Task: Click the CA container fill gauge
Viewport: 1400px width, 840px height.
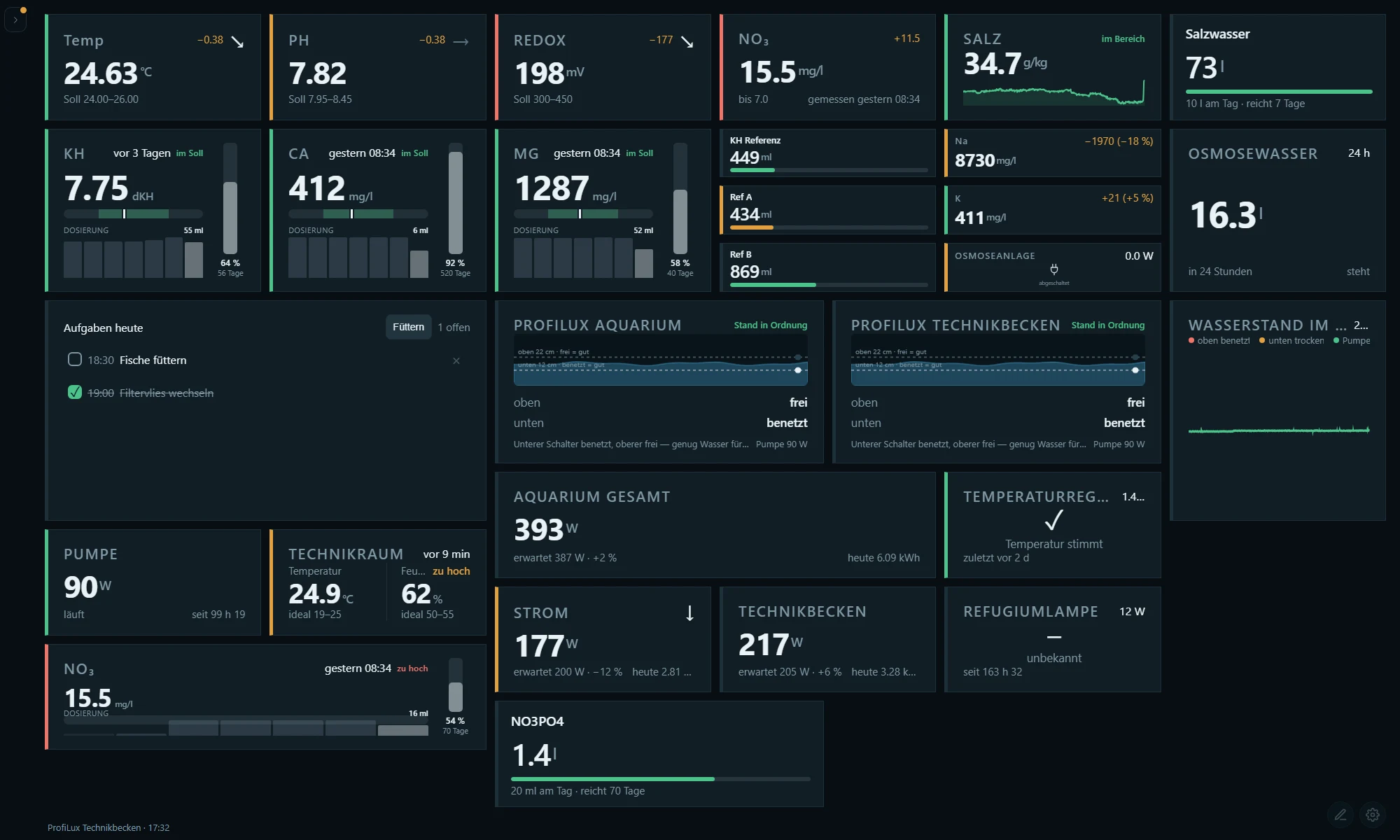Action: coord(456,199)
